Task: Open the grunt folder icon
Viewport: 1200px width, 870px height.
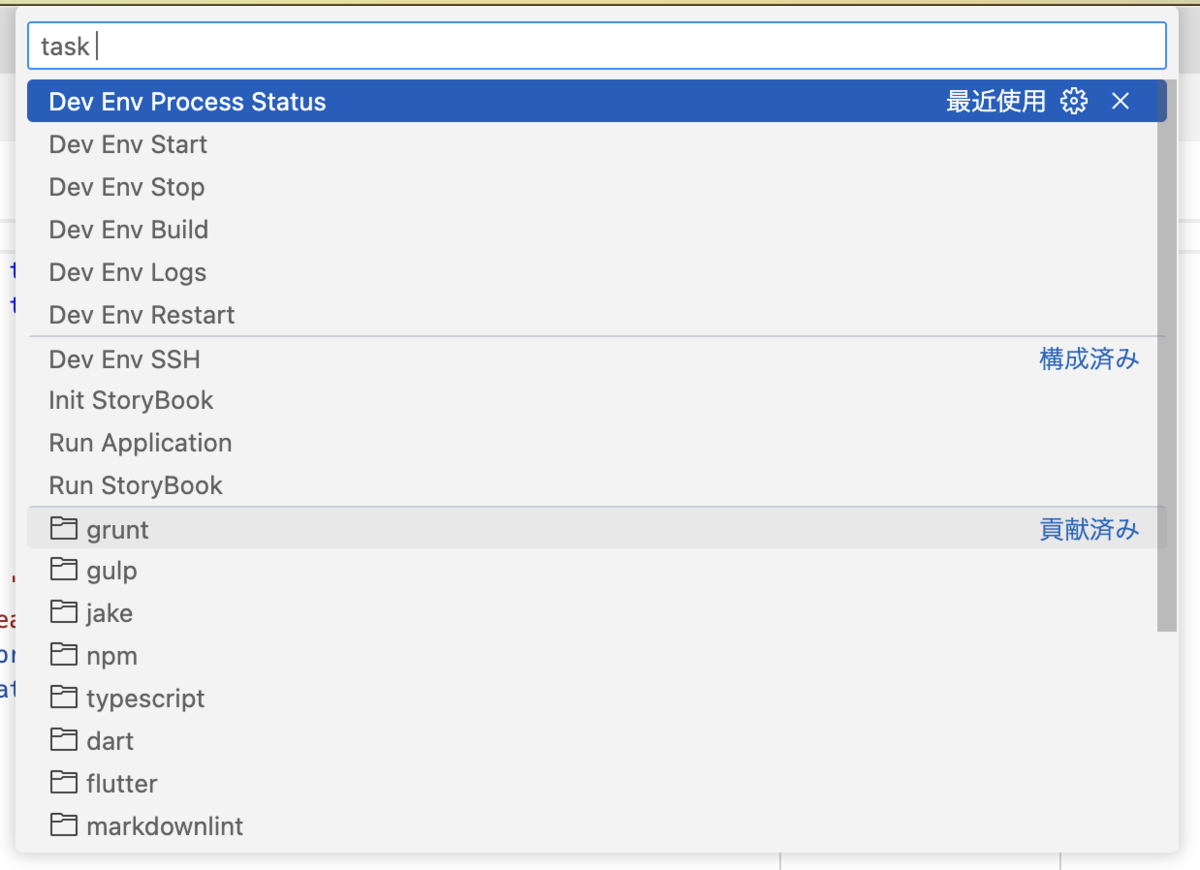Action: tap(64, 528)
